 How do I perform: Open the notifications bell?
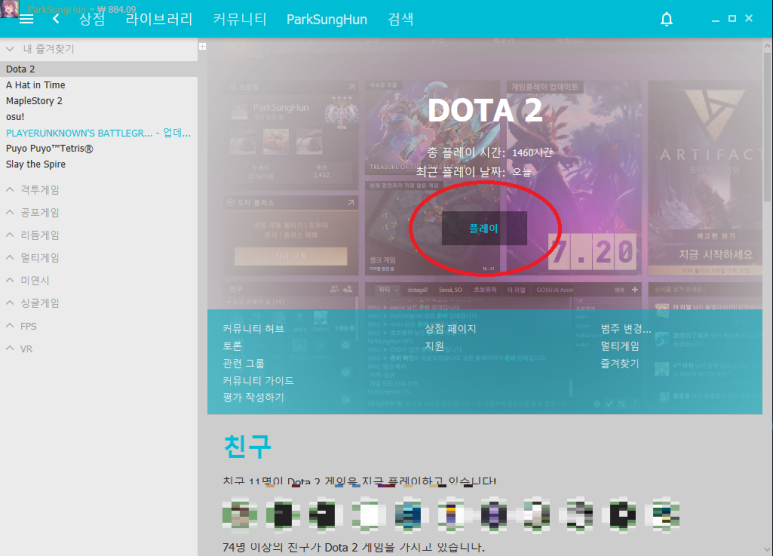[667, 19]
